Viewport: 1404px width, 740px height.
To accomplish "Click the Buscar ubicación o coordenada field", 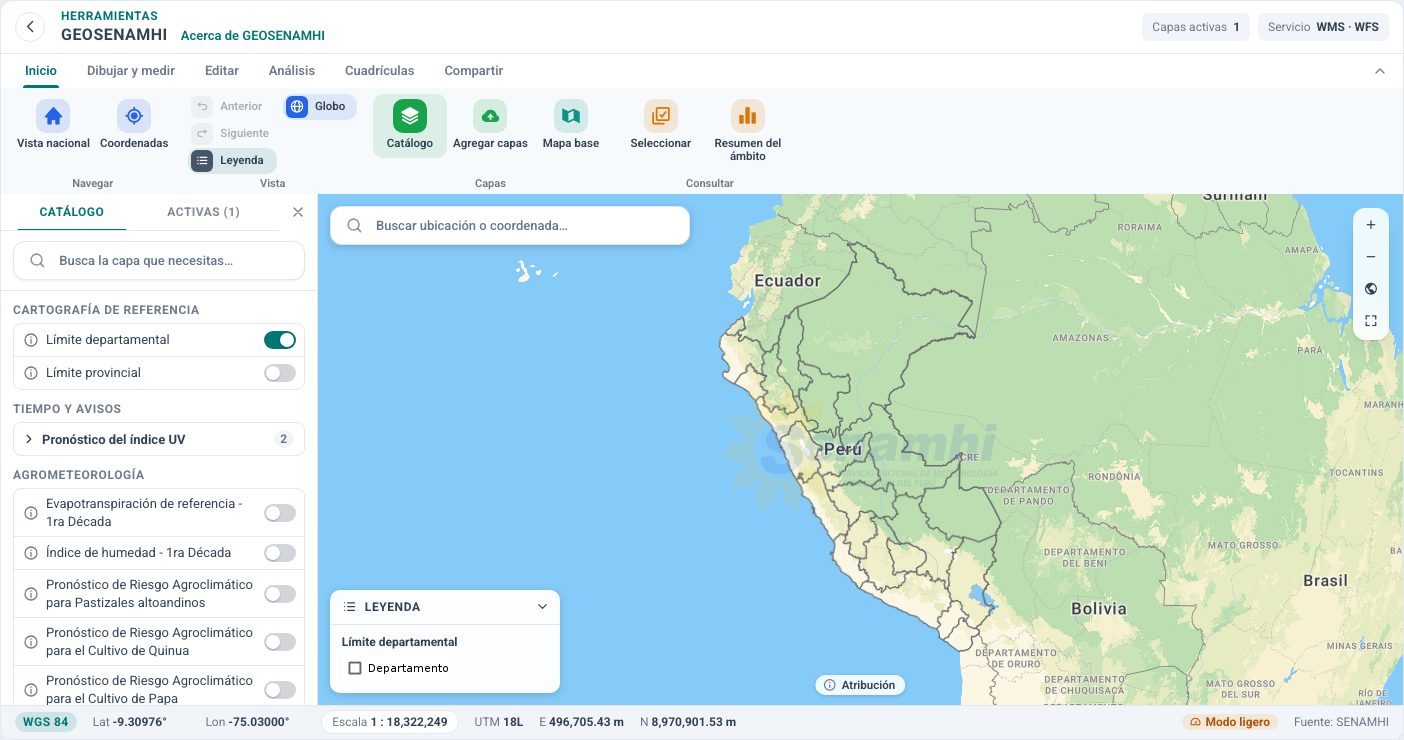I will pyautogui.click(x=510, y=226).
